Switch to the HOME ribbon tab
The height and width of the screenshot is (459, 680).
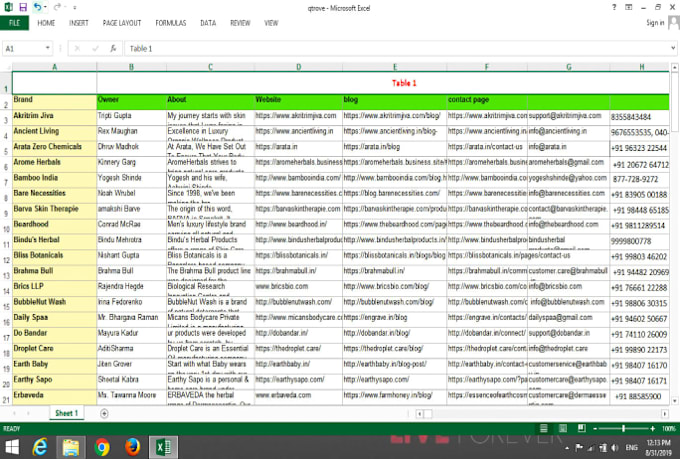point(46,23)
